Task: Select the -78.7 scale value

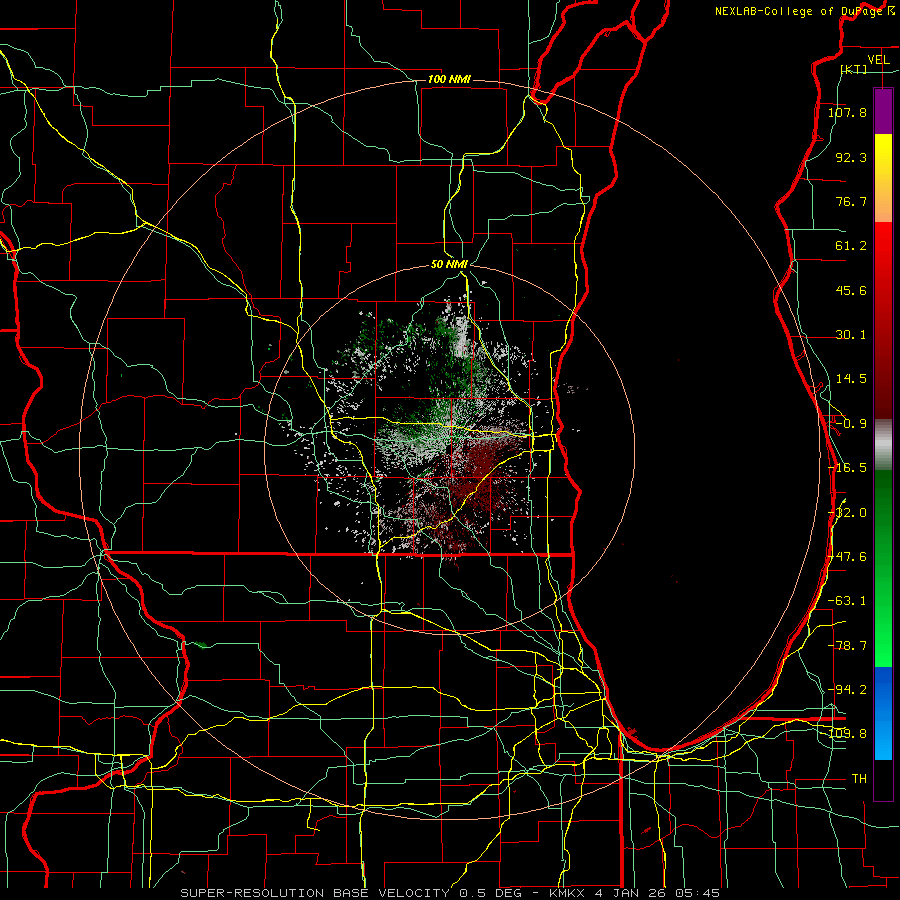Action: [x=847, y=646]
